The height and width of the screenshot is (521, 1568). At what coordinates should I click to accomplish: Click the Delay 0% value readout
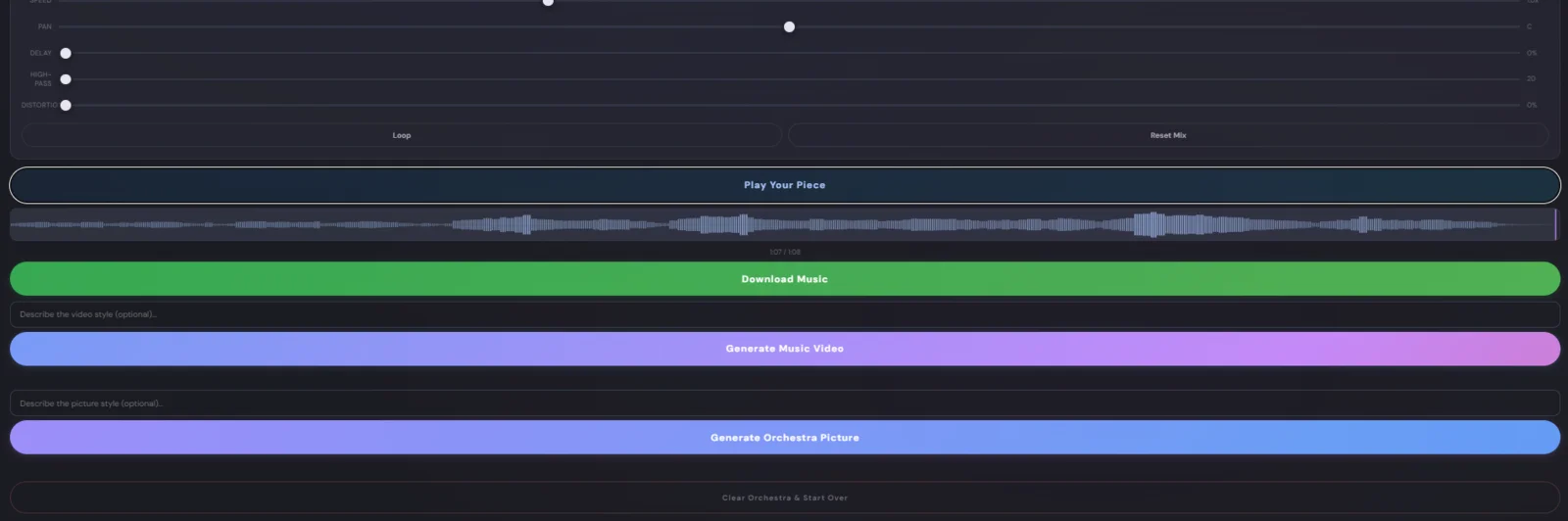[1531, 53]
